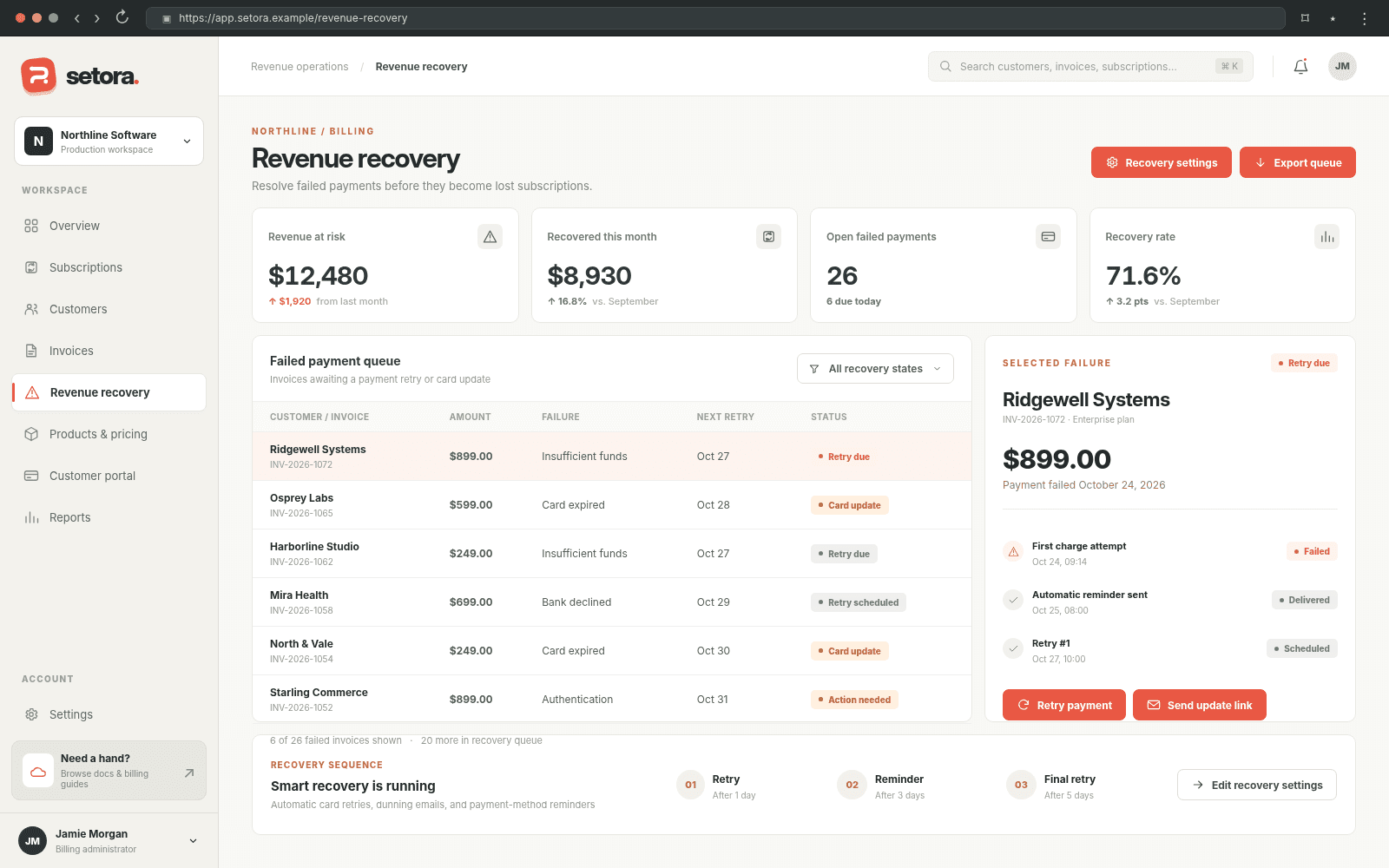Click the Revenue at risk warning icon
This screenshot has width=1389, height=868.
(490, 237)
